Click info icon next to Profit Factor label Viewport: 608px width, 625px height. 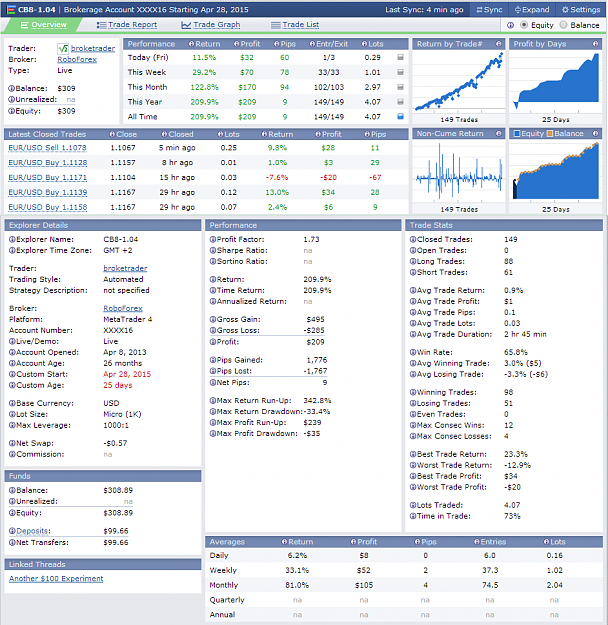click(x=213, y=240)
